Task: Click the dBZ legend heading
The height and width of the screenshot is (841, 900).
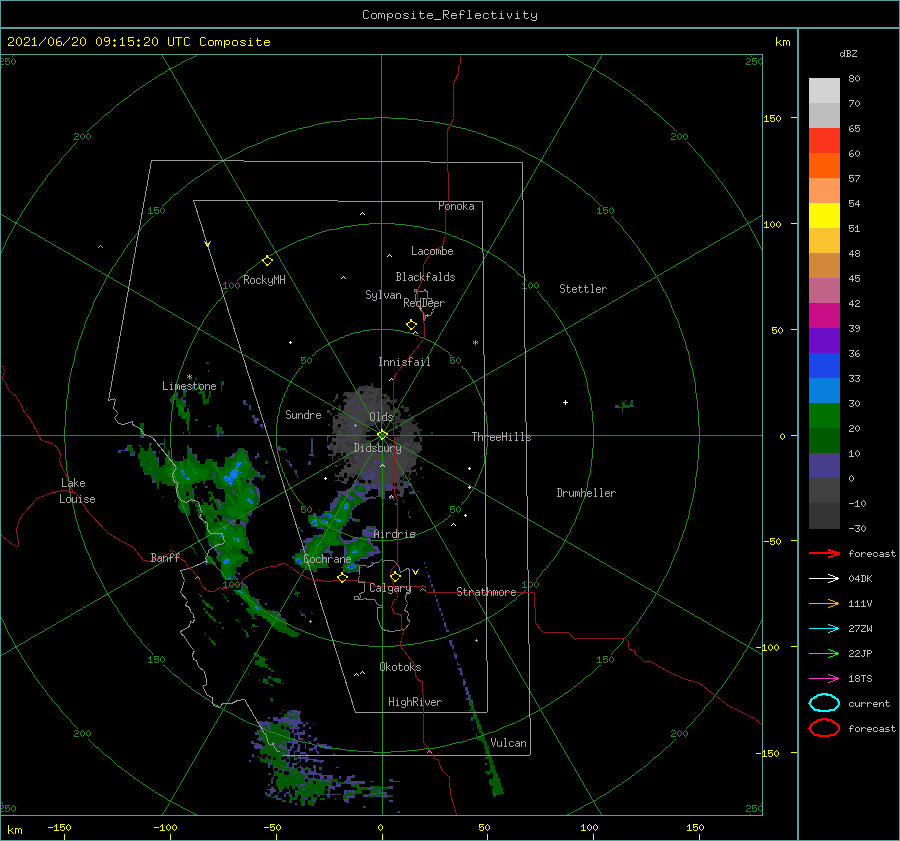Action: pos(848,53)
